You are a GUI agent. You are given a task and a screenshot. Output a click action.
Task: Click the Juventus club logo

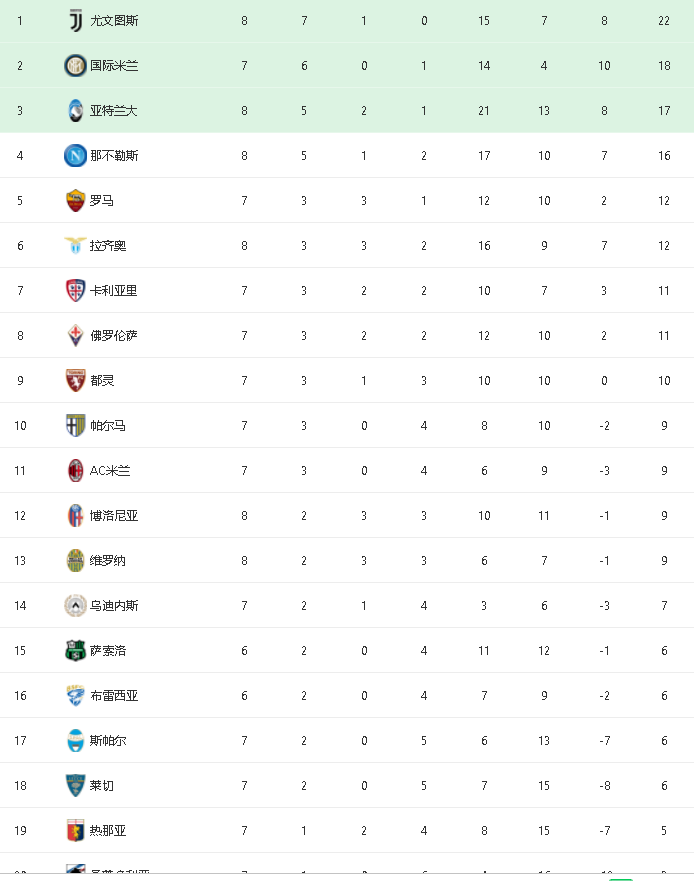pyautogui.click(x=75, y=21)
